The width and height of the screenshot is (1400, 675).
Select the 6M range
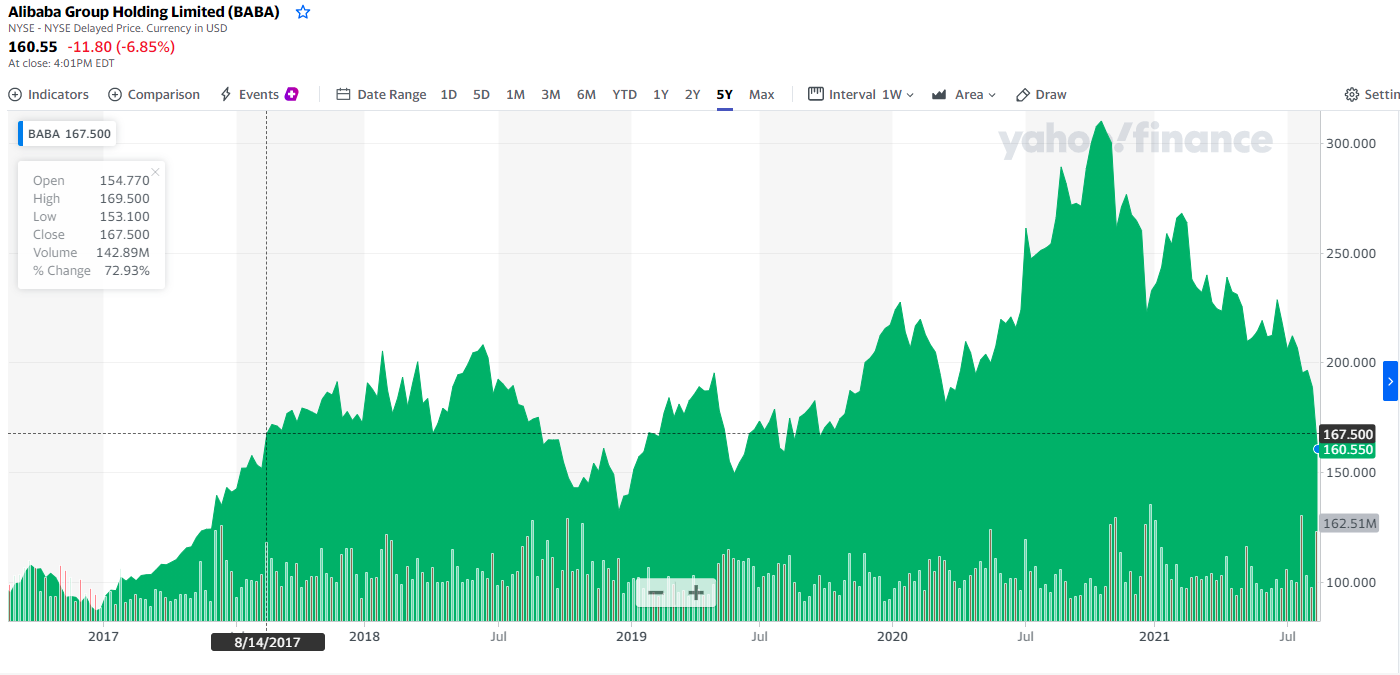tap(586, 94)
